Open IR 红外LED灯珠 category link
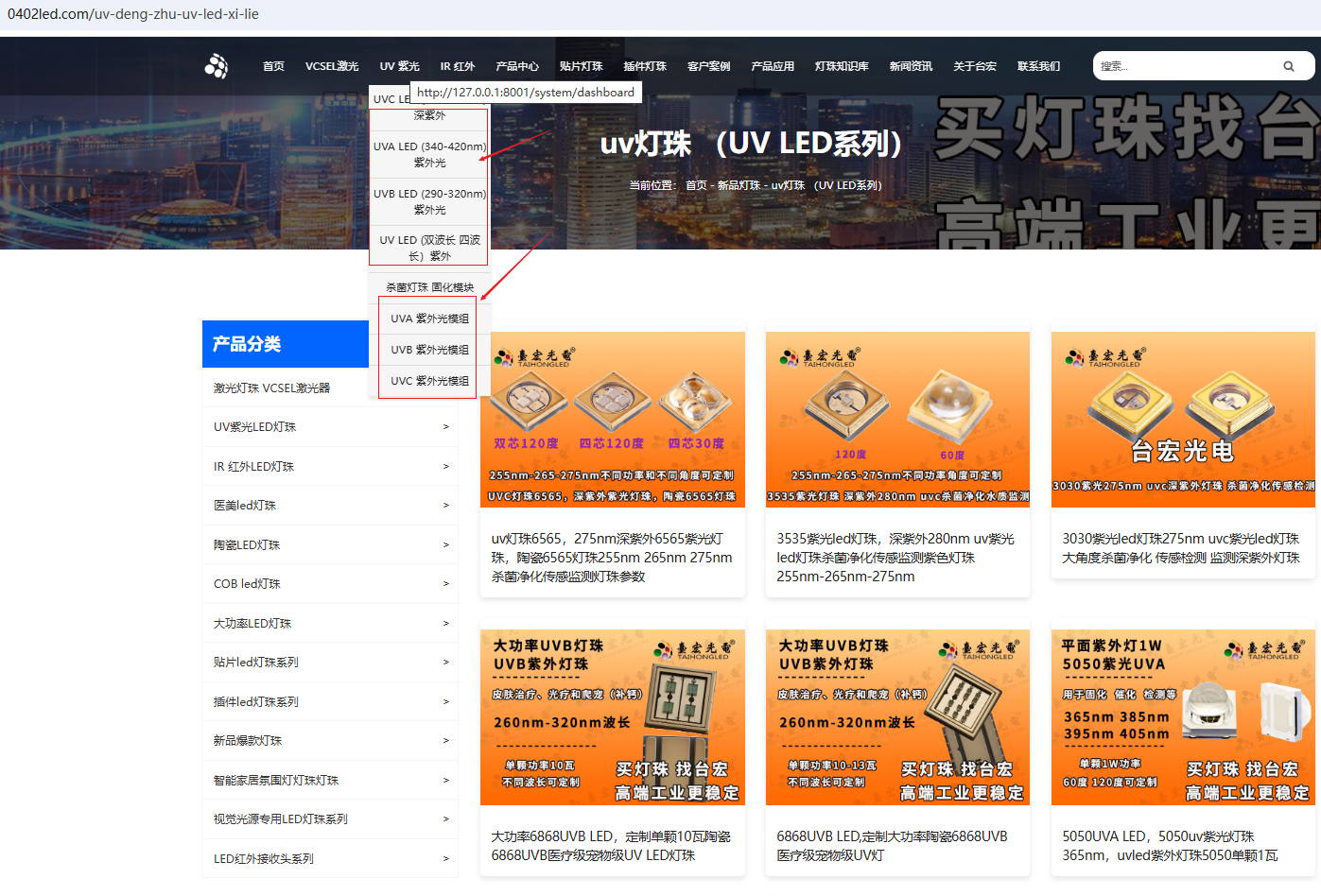 click(x=253, y=466)
